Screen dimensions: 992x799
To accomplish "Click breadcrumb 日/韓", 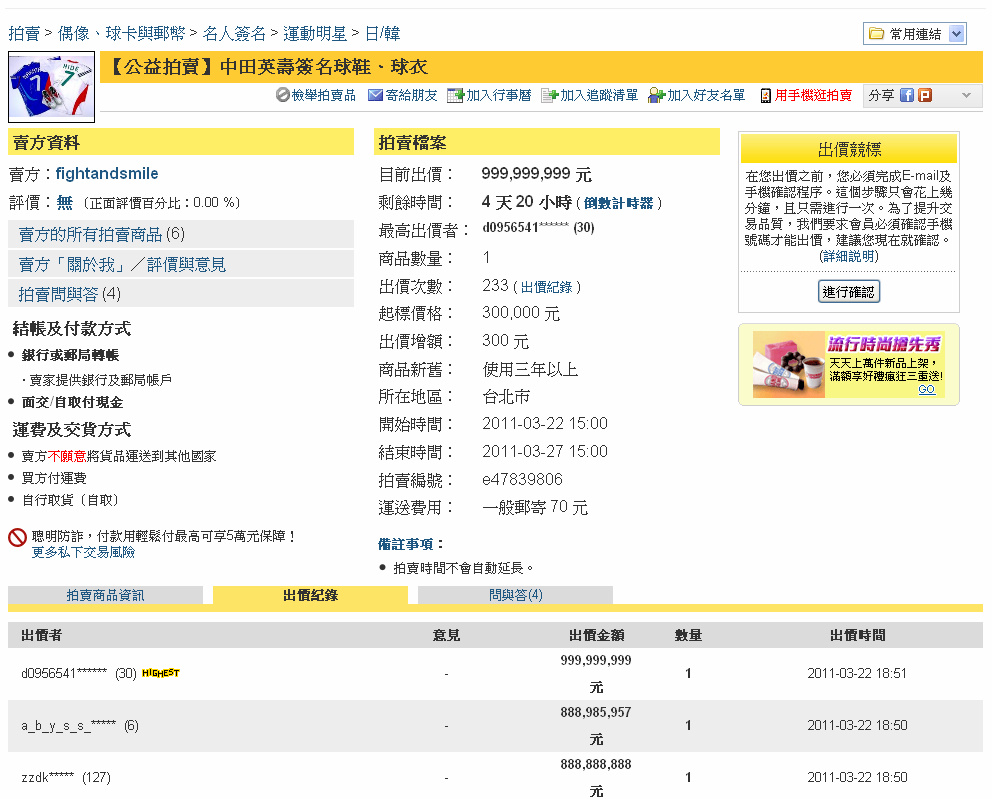I will pos(383,34).
